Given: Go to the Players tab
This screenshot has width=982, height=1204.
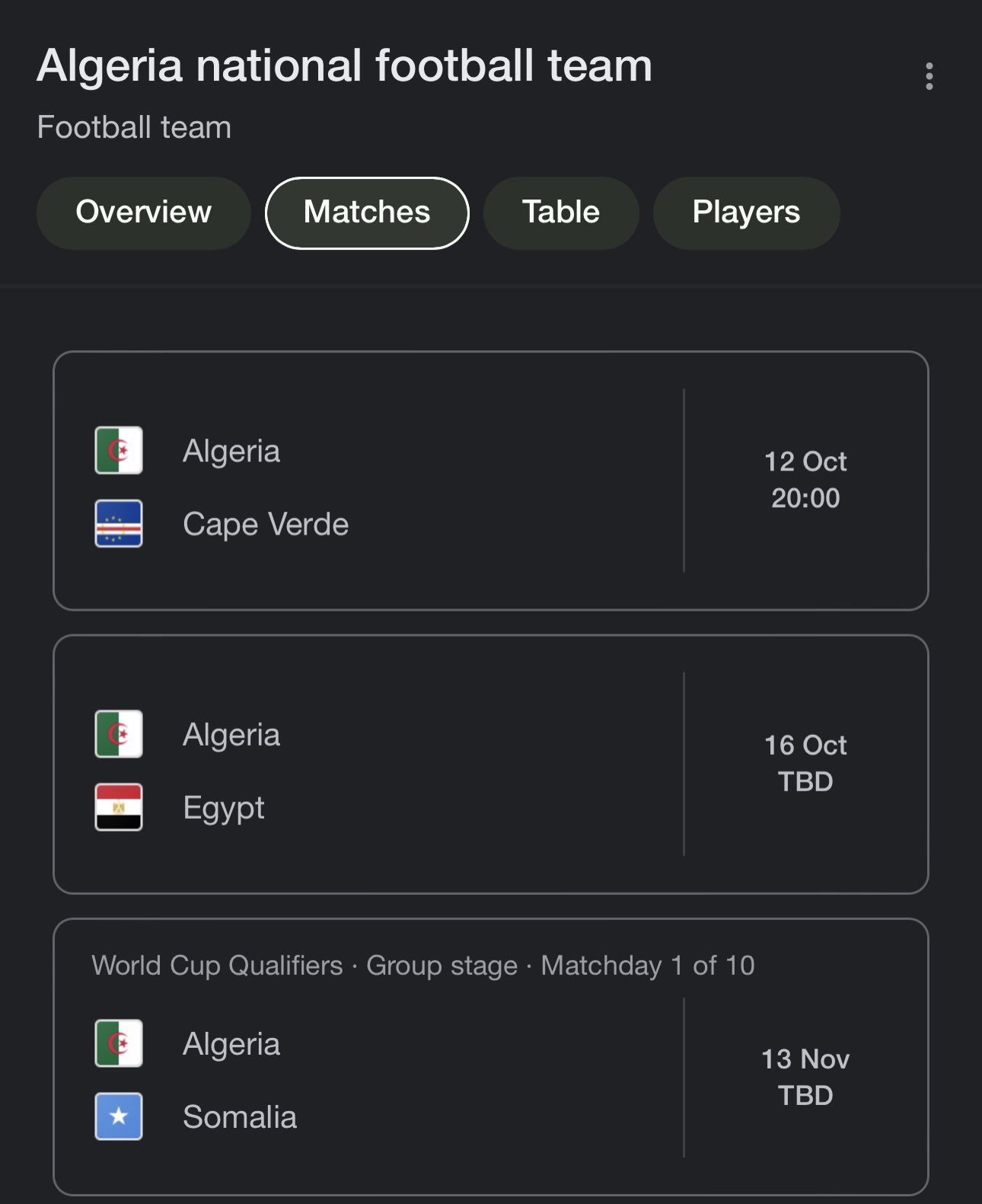Looking at the screenshot, I should pos(746,212).
